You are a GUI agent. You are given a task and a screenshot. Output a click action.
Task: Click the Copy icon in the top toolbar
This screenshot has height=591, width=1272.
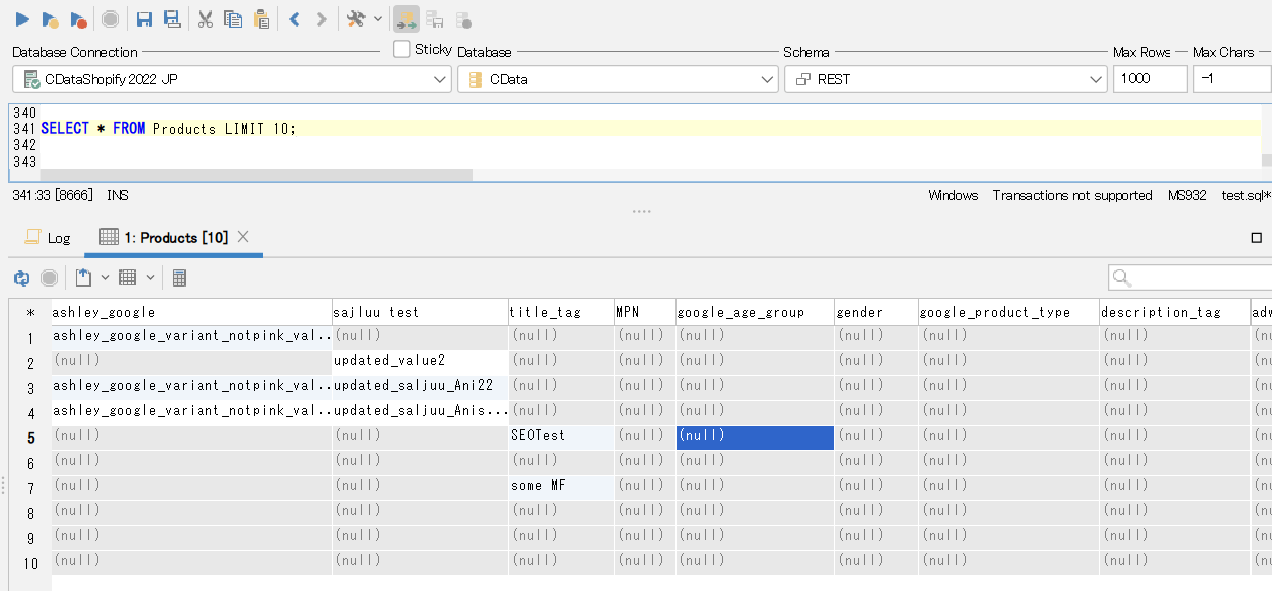pos(233,19)
